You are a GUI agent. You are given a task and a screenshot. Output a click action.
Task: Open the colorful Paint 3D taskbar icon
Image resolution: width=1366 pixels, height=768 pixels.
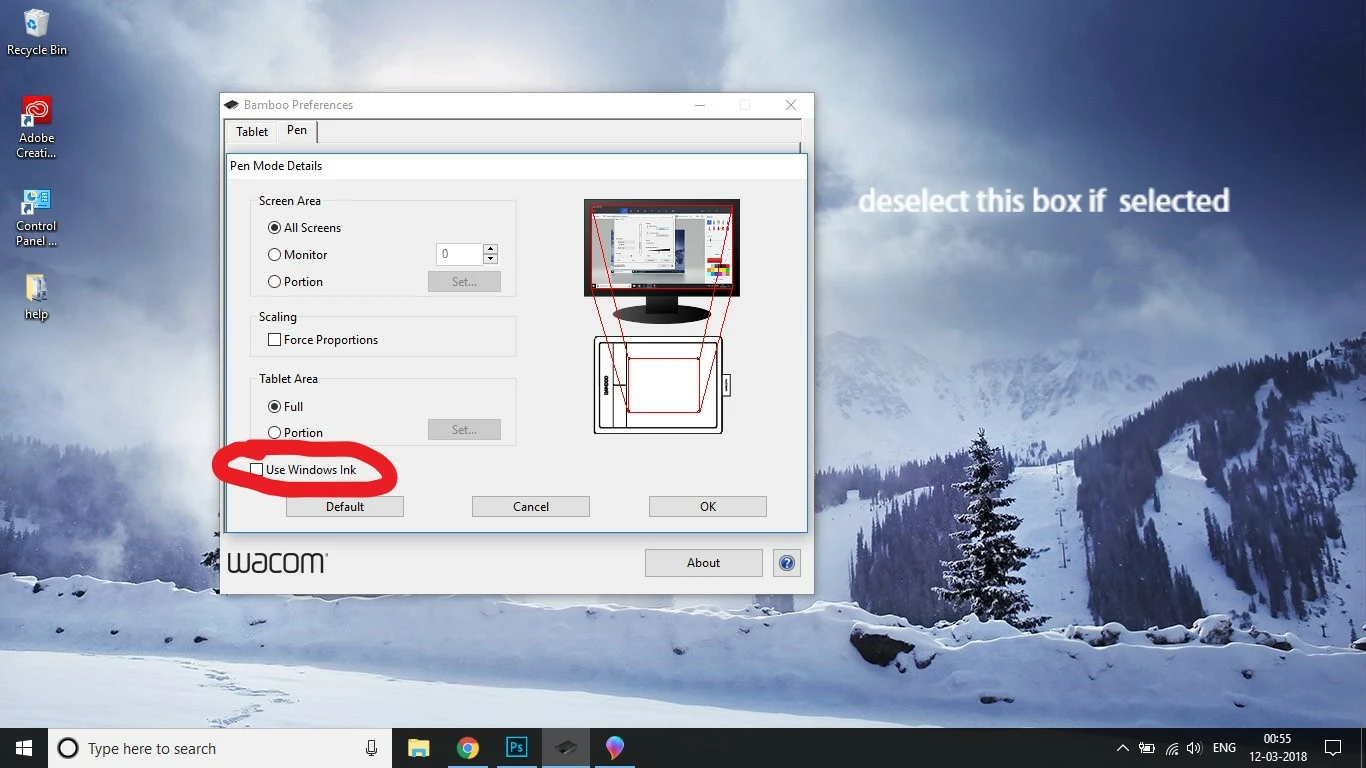[x=614, y=748]
